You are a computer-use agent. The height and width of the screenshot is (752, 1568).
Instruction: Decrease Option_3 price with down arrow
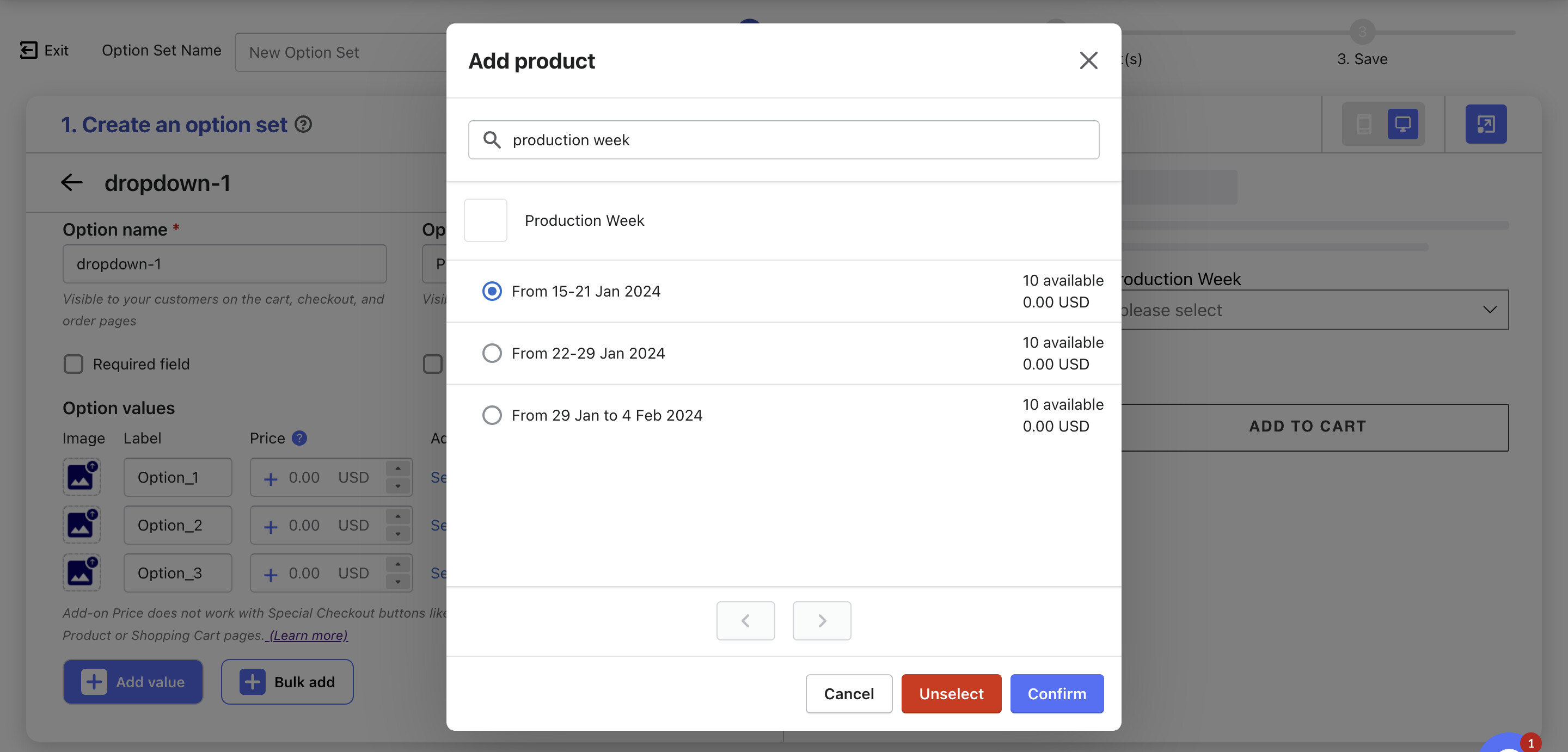(398, 582)
